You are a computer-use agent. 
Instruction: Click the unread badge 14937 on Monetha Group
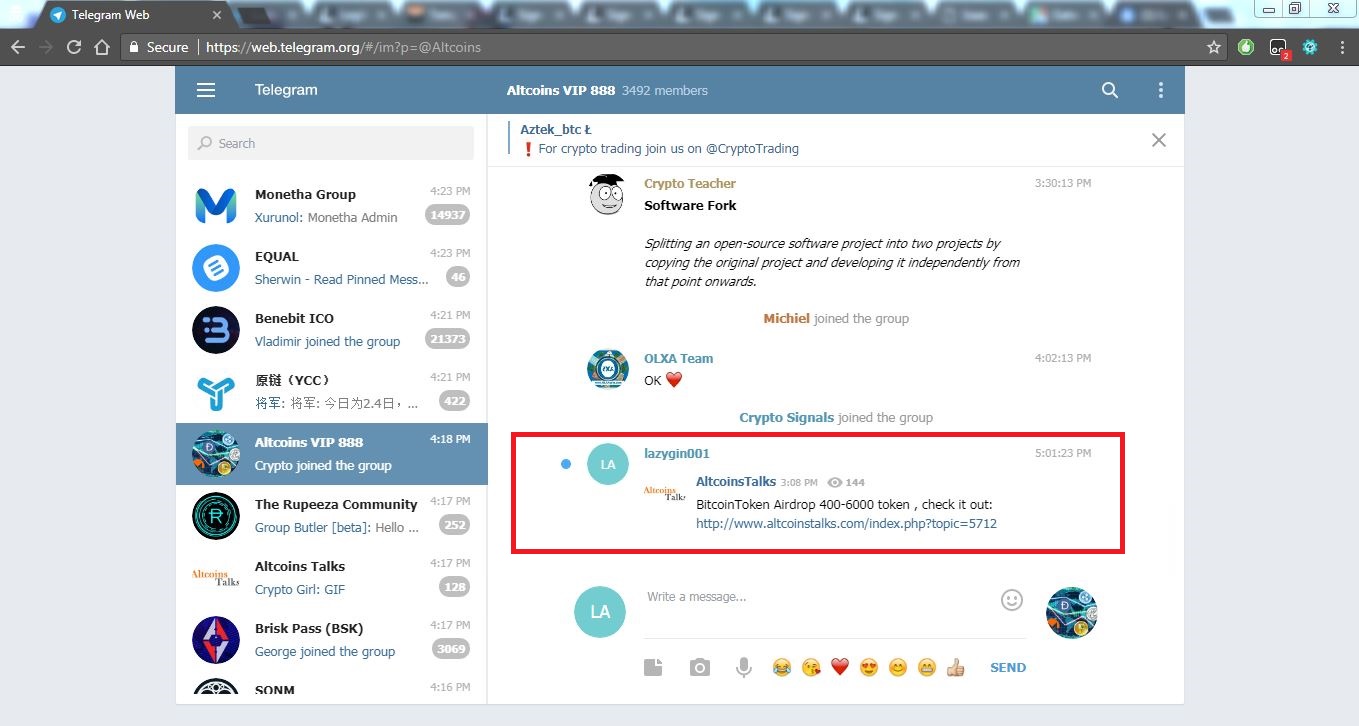(447, 214)
